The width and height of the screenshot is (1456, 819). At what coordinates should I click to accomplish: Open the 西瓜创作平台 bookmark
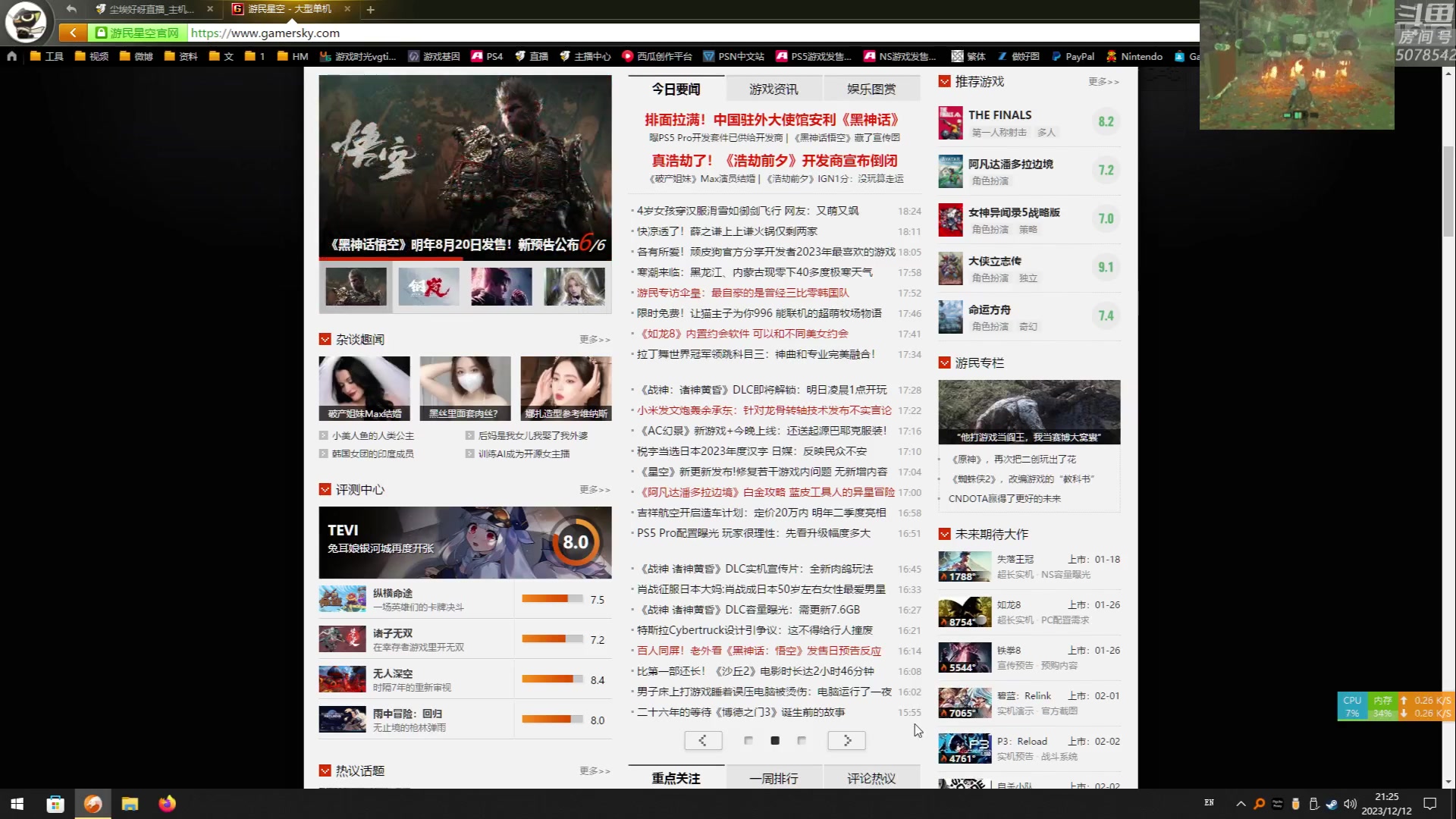(x=657, y=56)
